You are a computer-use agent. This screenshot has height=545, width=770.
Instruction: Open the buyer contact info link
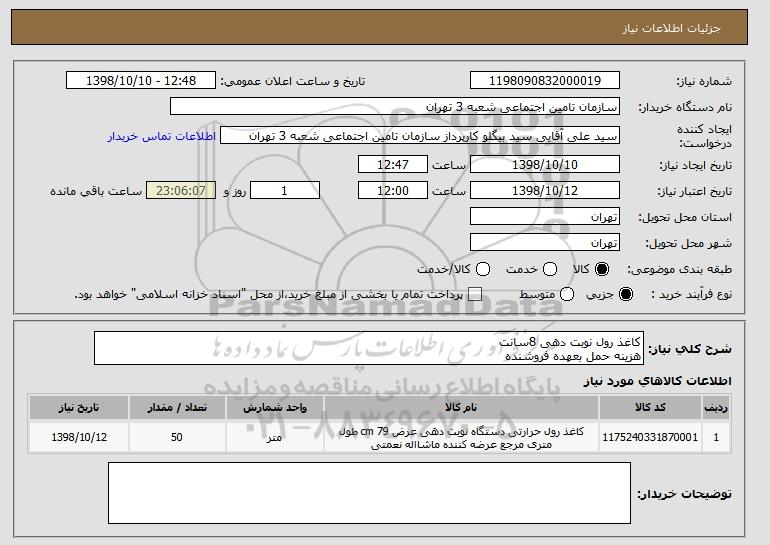coord(162,136)
